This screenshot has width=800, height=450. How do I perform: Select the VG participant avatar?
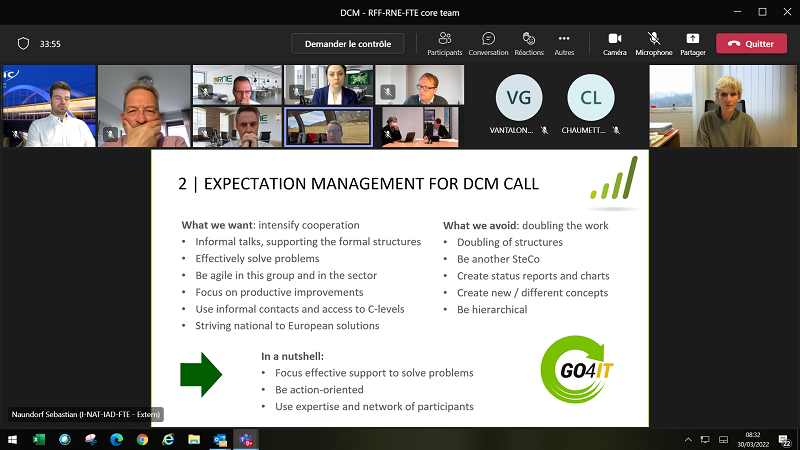pos(519,97)
